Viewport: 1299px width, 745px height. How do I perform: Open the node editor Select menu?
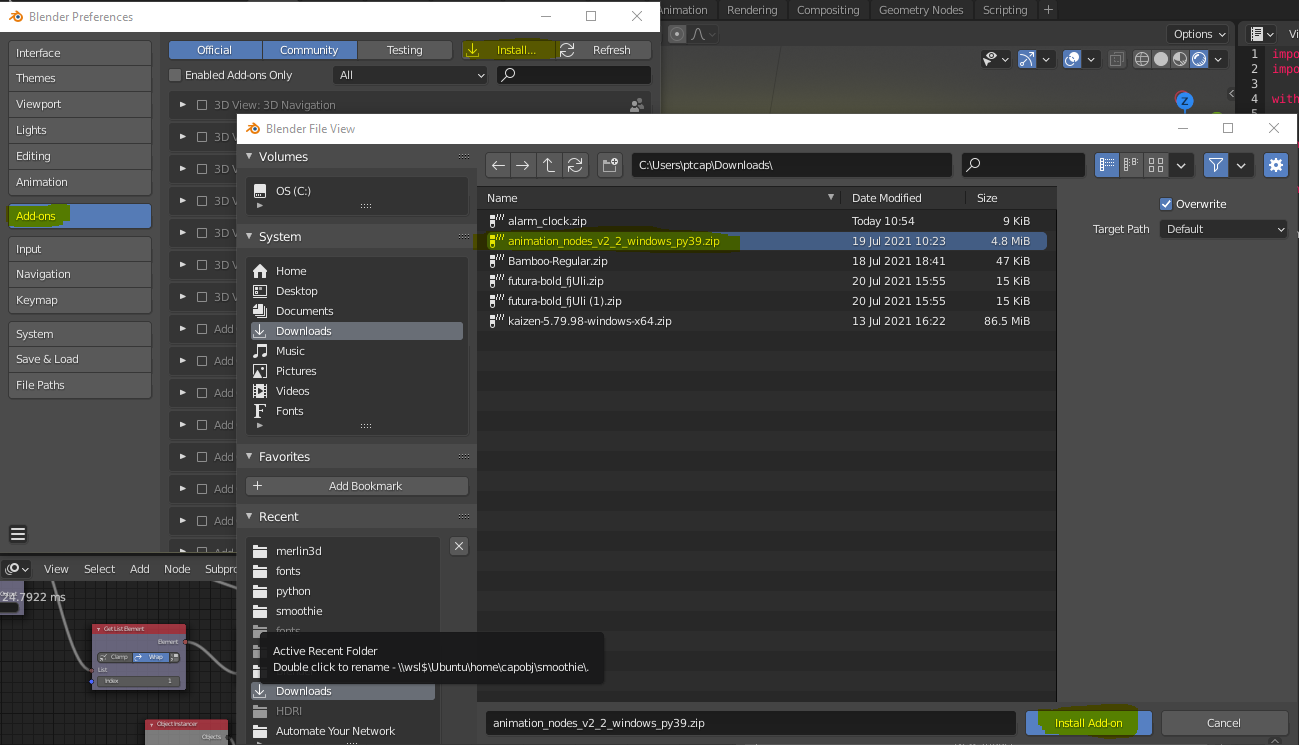click(x=99, y=569)
